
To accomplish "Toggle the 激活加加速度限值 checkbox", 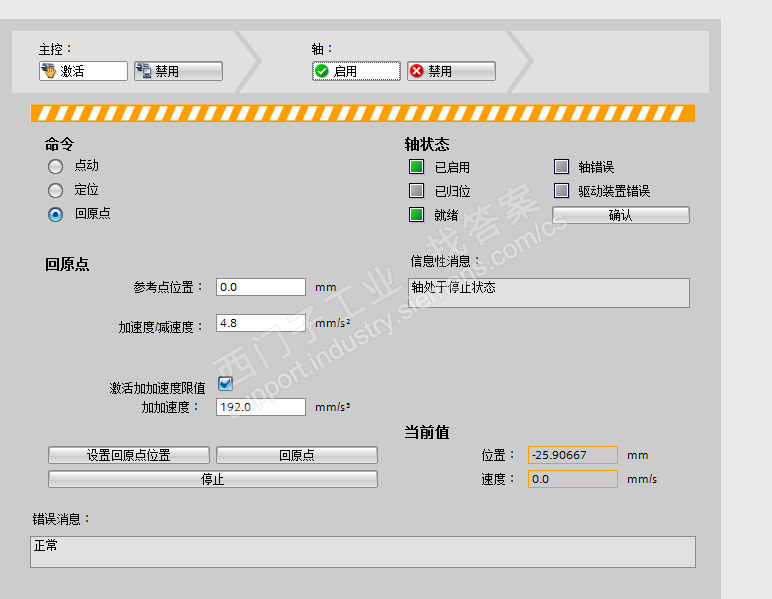I will [x=225, y=383].
